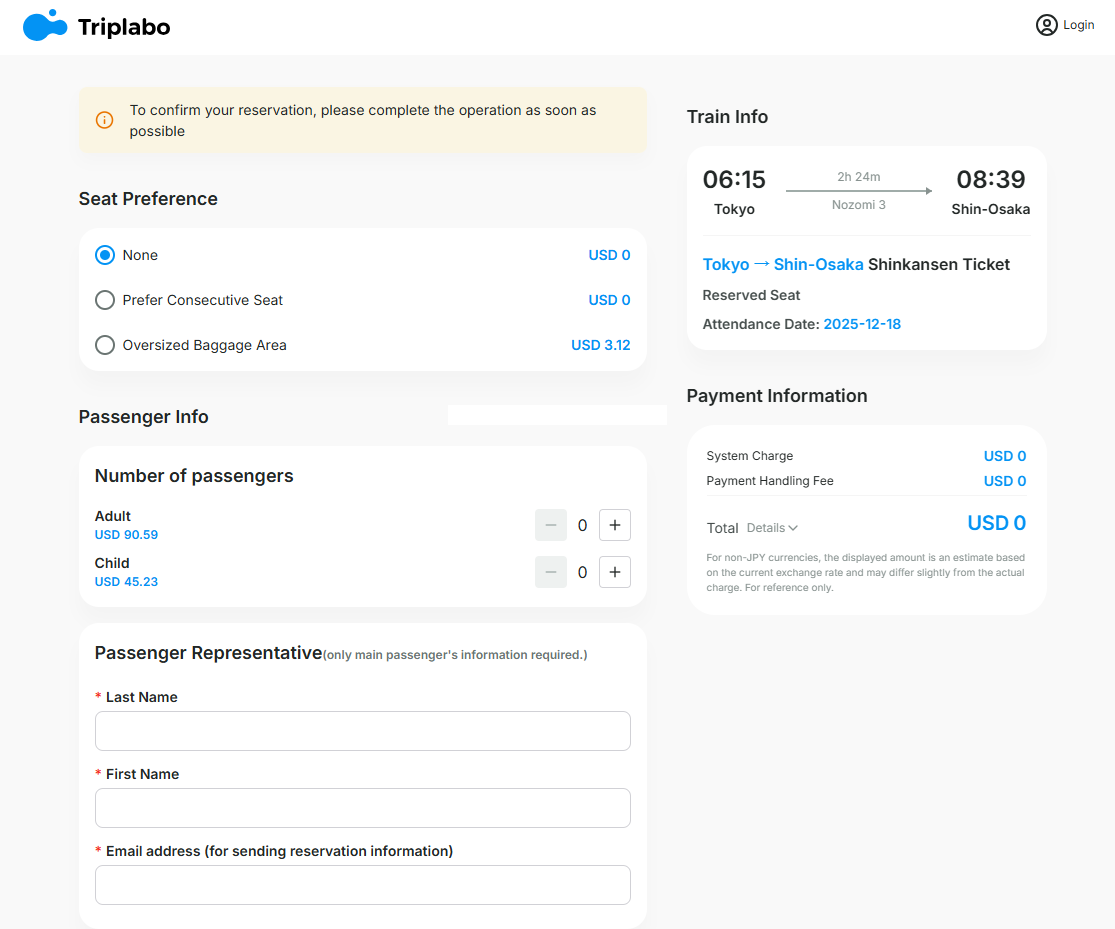This screenshot has height=929, width=1115.
Task: Decrease Adult passenger count with minus
Action: tap(551, 525)
